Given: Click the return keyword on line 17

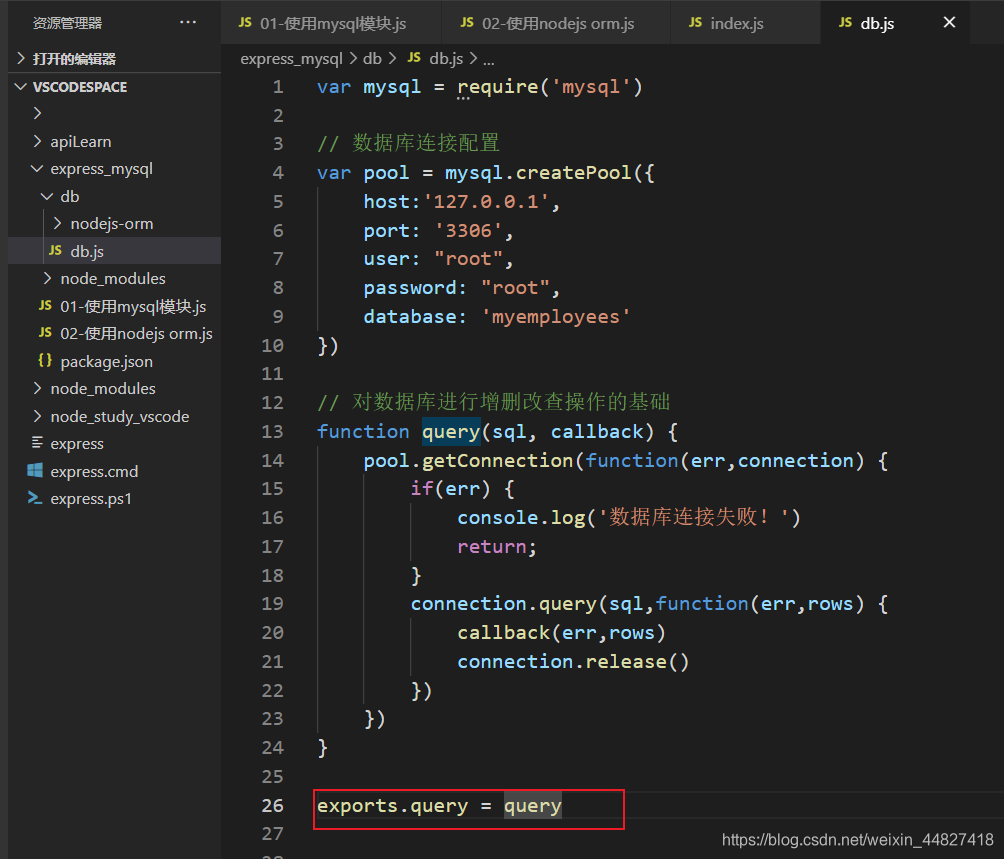Looking at the screenshot, I should click(x=492, y=547).
